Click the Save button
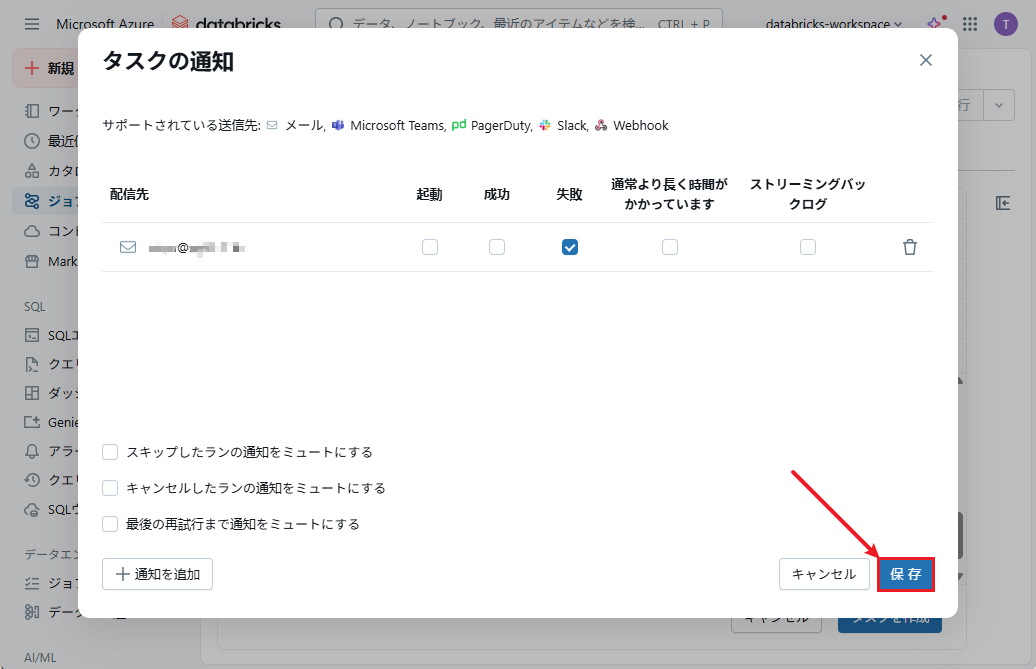Image resolution: width=1036 pixels, height=669 pixels. (x=905, y=574)
